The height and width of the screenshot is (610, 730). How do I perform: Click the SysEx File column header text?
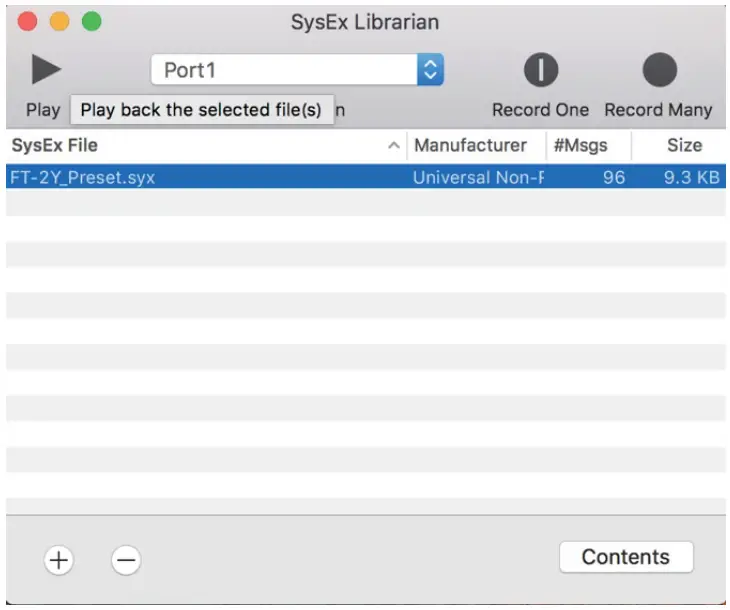(55, 146)
